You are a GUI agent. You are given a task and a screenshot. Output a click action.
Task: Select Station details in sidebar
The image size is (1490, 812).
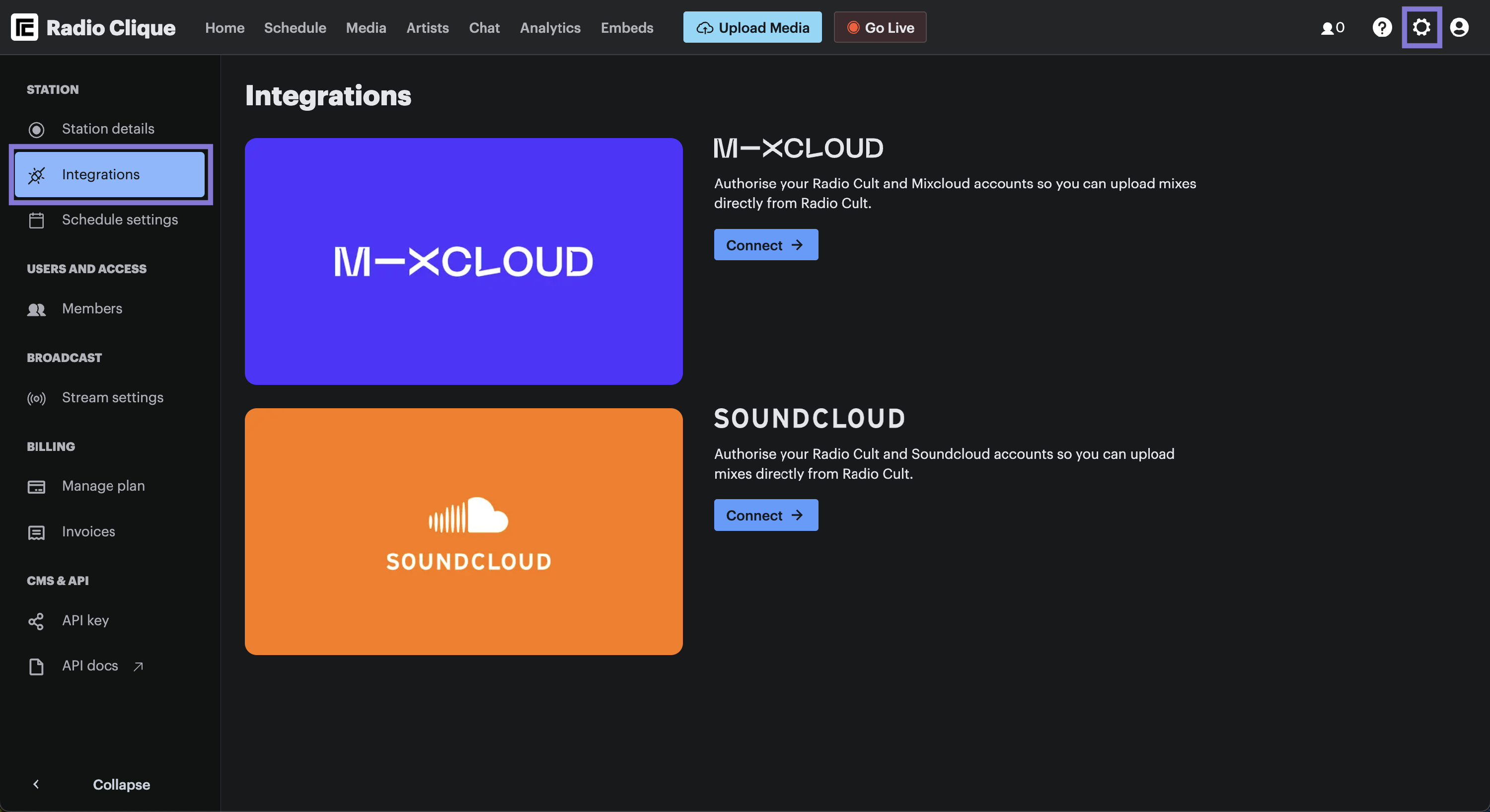pyautogui.click(x=109, y=129)
